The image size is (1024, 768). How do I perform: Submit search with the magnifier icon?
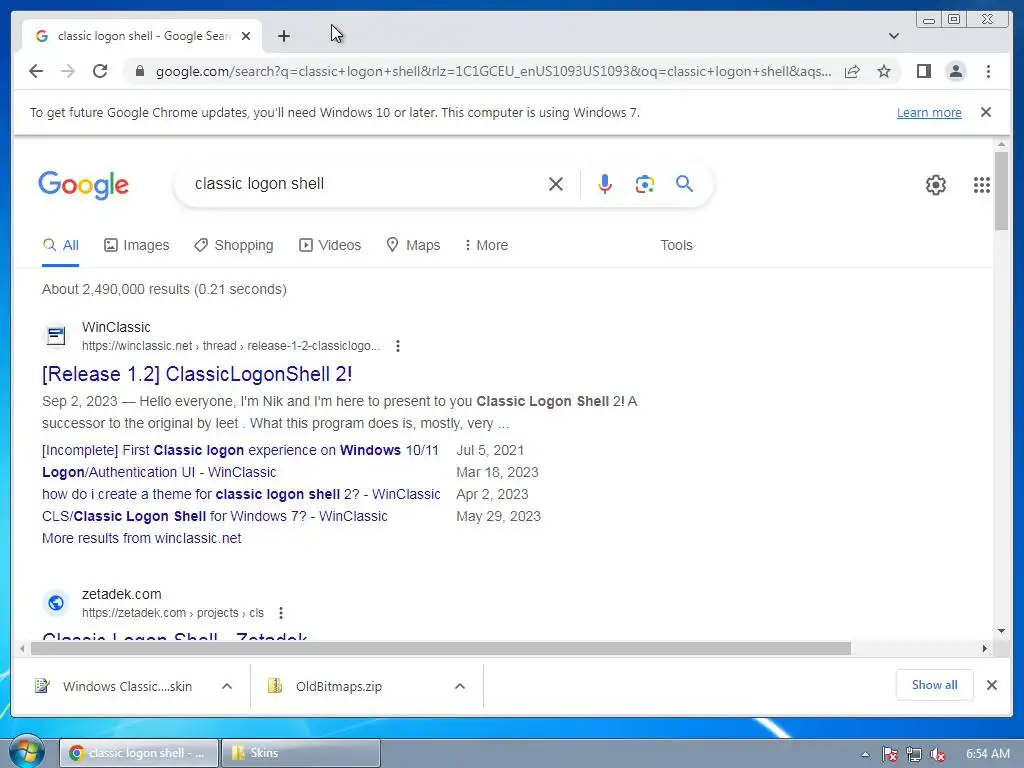(684, 184)
